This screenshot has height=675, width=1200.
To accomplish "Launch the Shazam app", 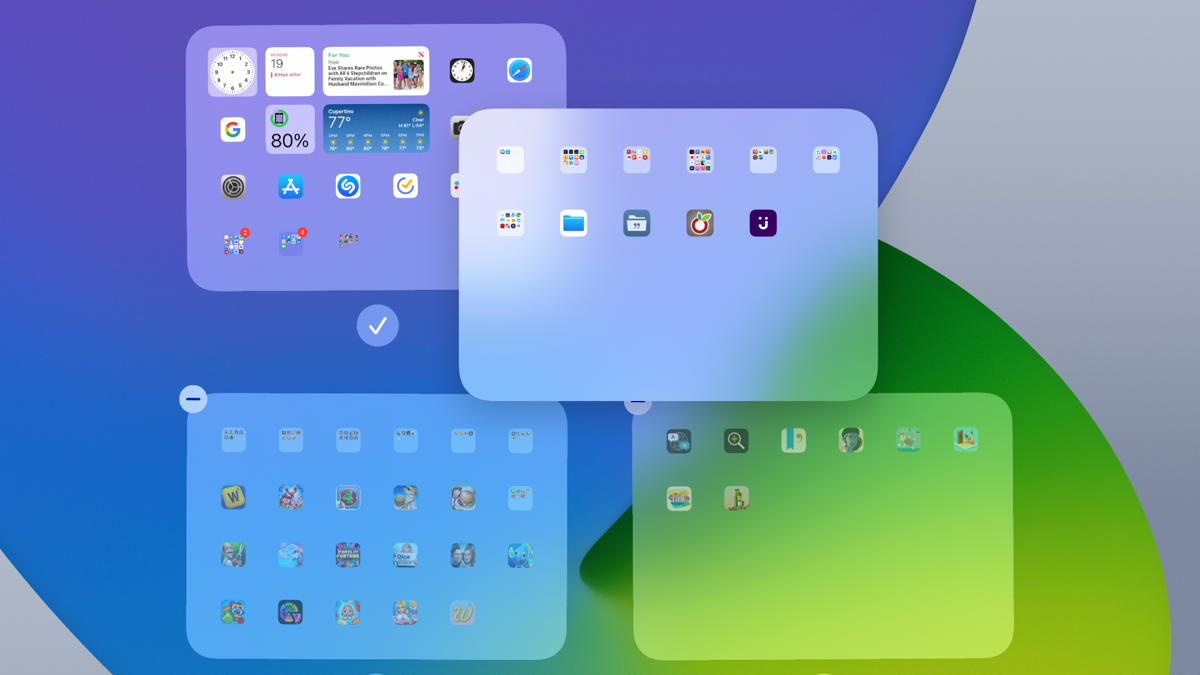I will click(347, 186).
